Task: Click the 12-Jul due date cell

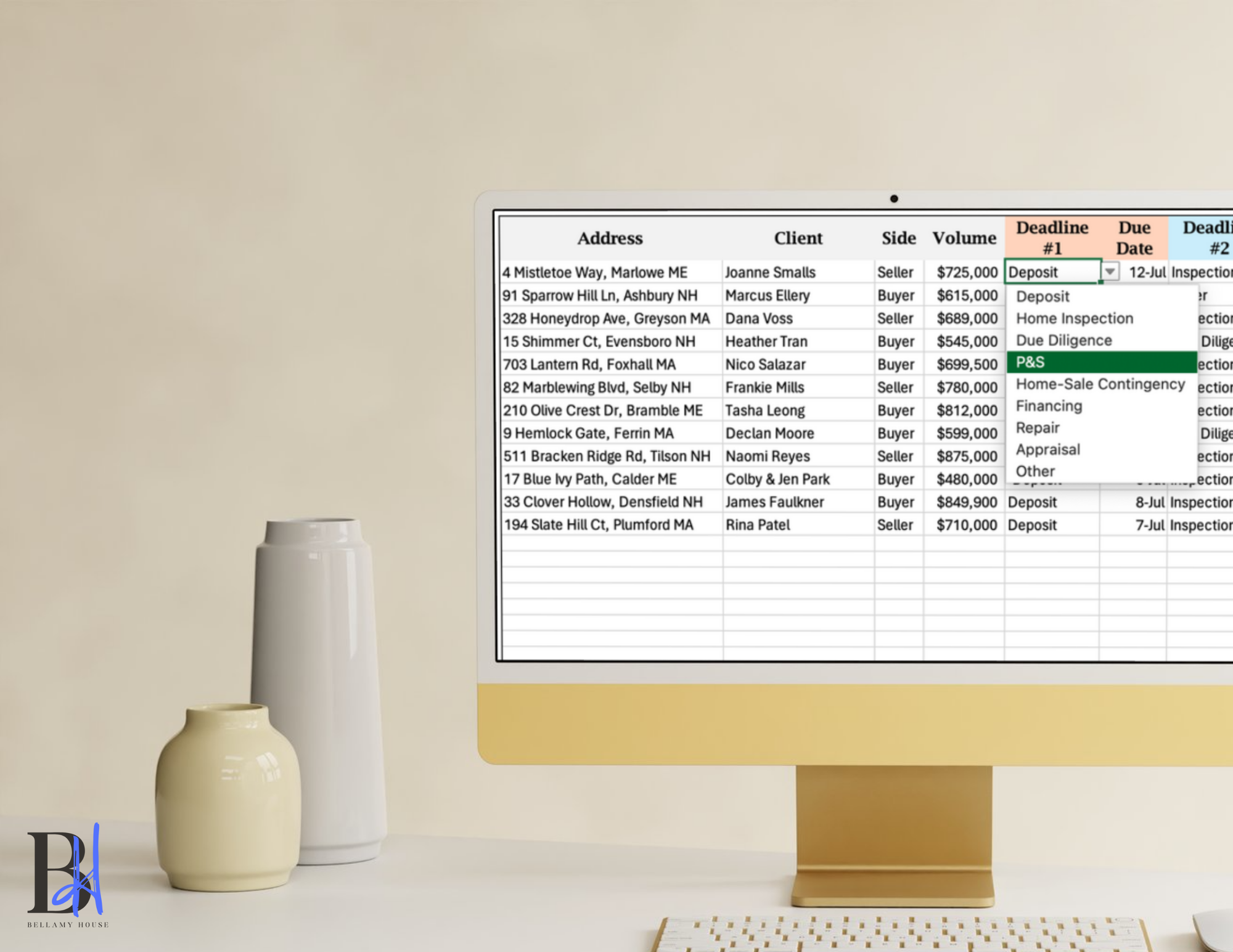Action: coord(1145,272)
